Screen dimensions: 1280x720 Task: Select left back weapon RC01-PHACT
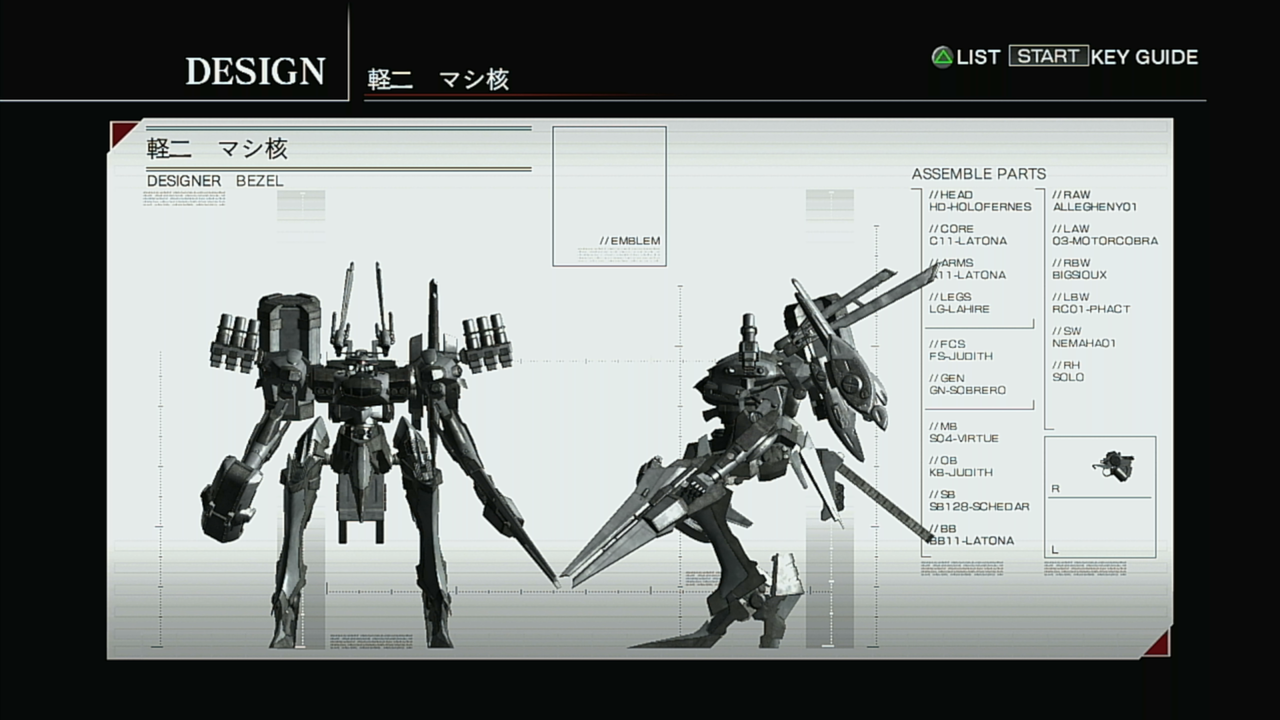(x=1091, y=309)
